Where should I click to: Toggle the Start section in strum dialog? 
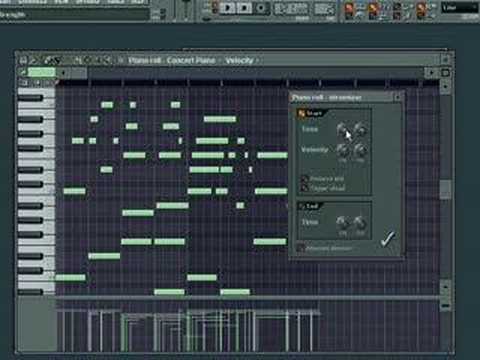(x=302, y=114)
